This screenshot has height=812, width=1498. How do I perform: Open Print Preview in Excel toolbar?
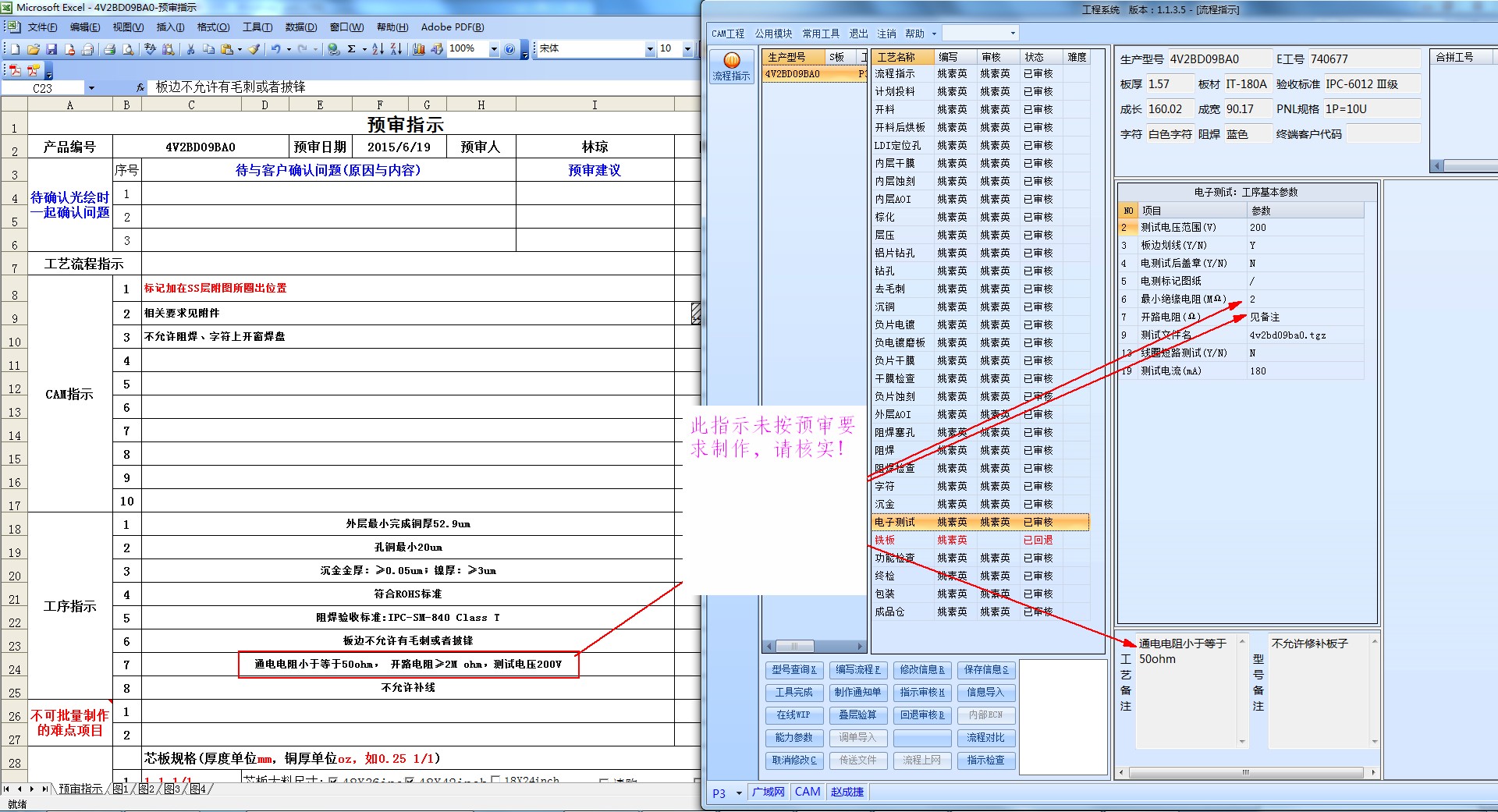point(128,49)
